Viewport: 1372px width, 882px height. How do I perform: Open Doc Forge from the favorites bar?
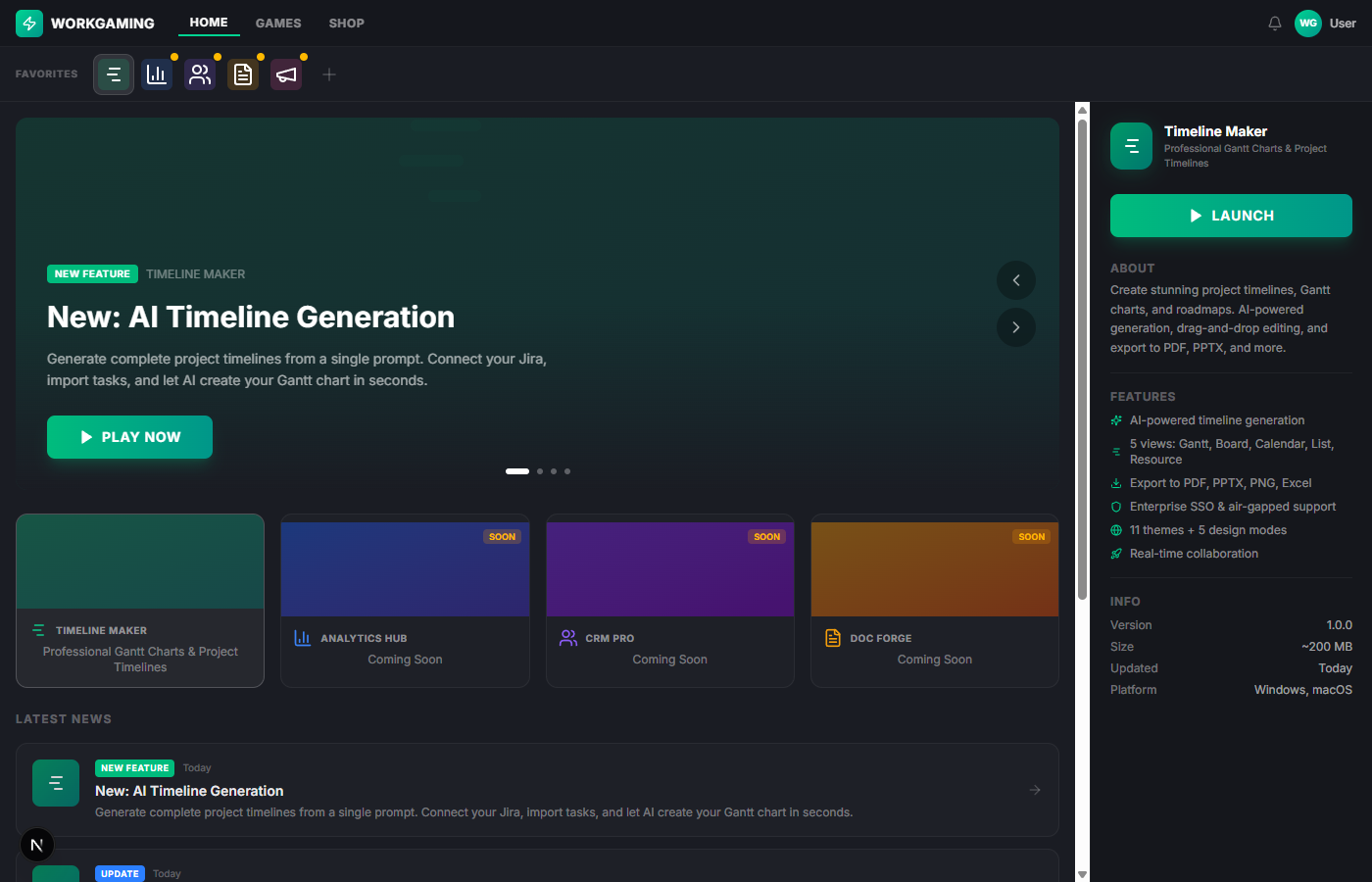click(x=243, y=73)
